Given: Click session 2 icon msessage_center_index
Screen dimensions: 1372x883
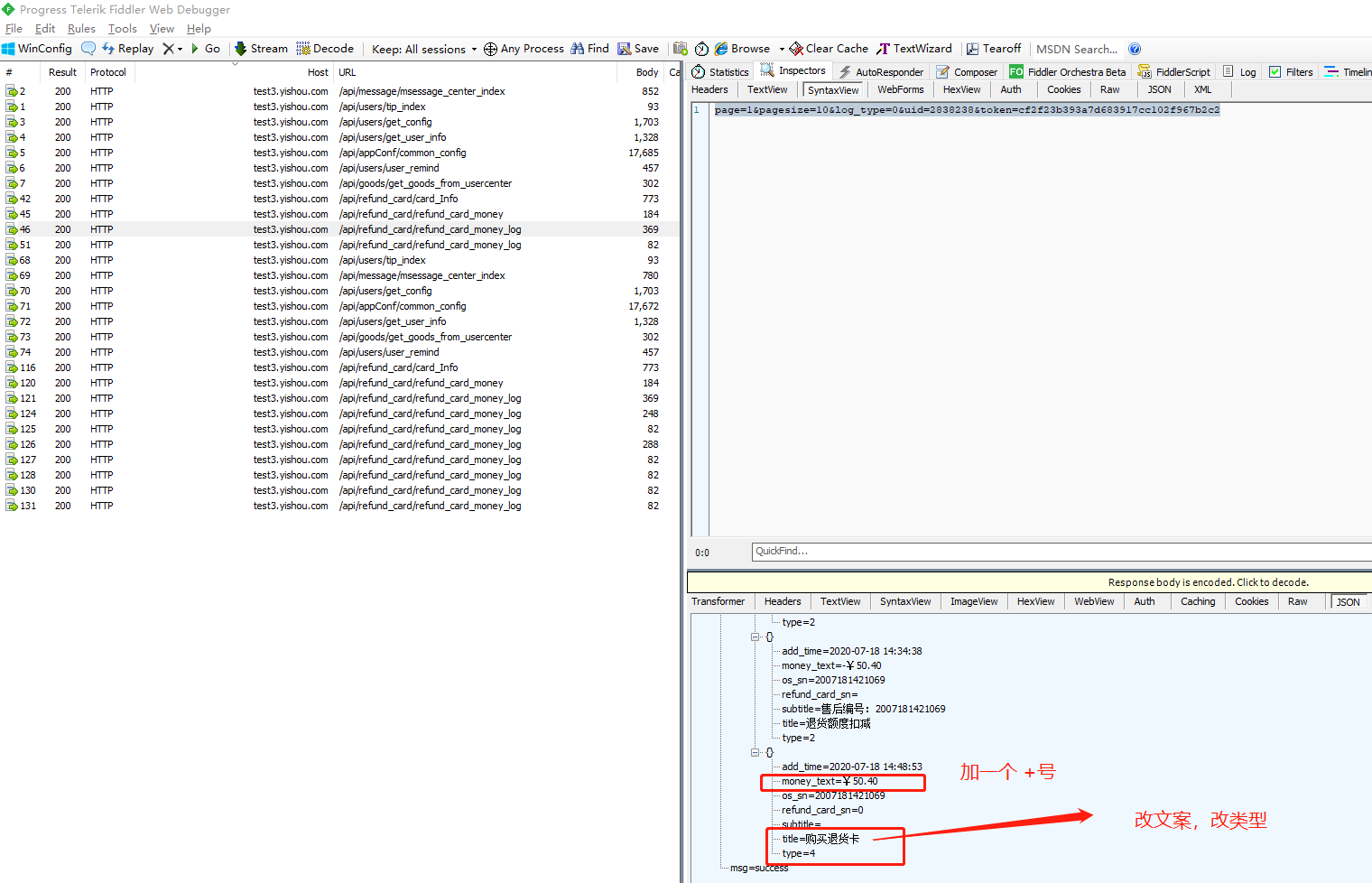Looking at the screenshot, I should tap(12, 91).
